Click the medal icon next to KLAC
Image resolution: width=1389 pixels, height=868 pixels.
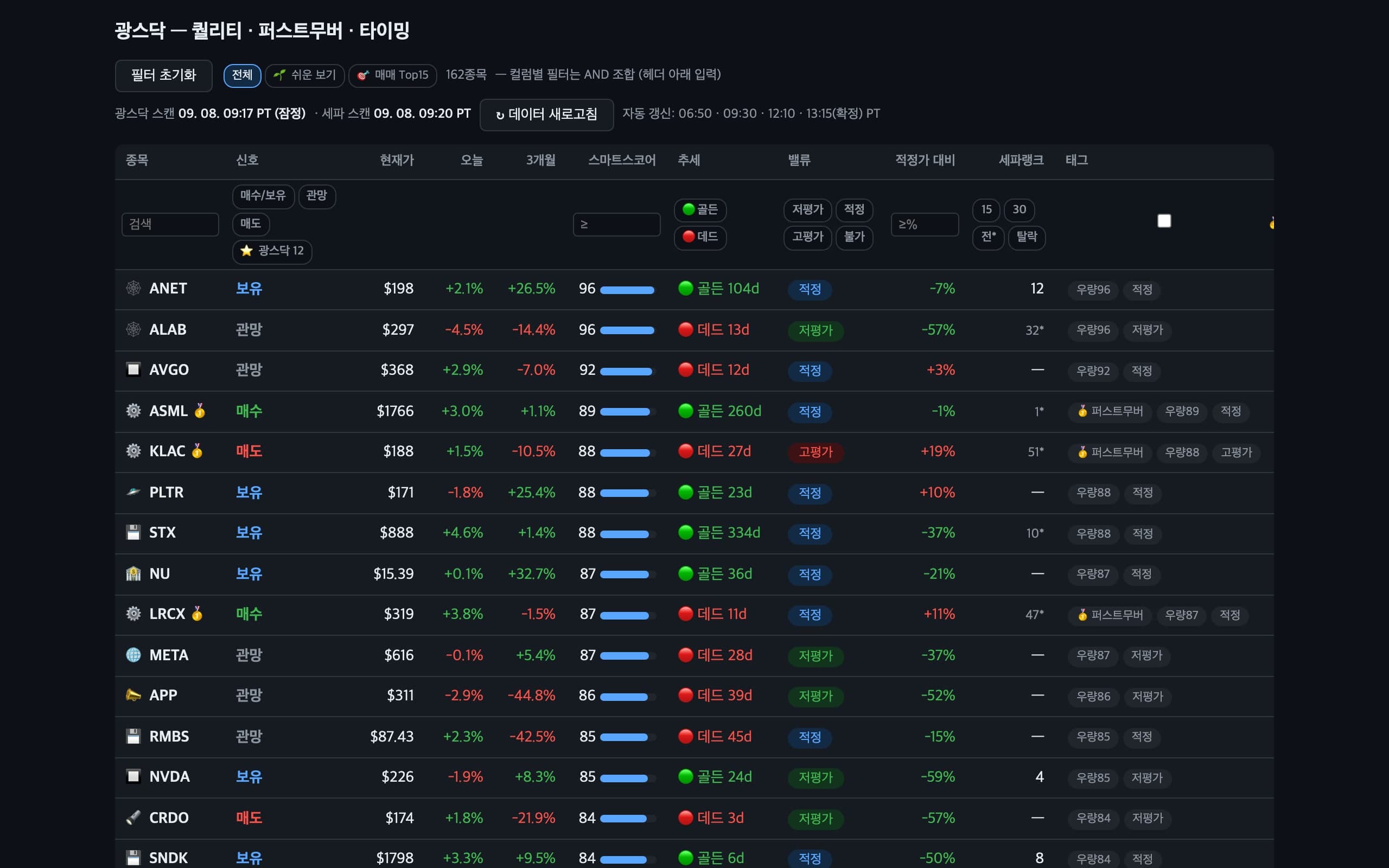(197, 451)
